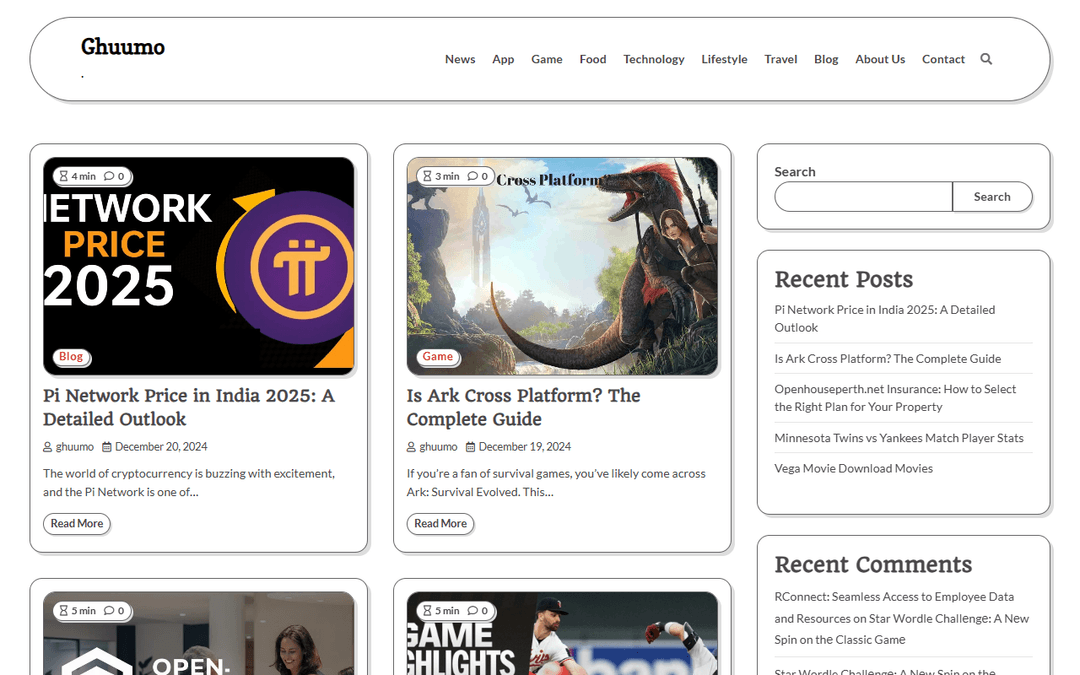
Task: Click the Recent Posts heading
Action: (843, 279)
